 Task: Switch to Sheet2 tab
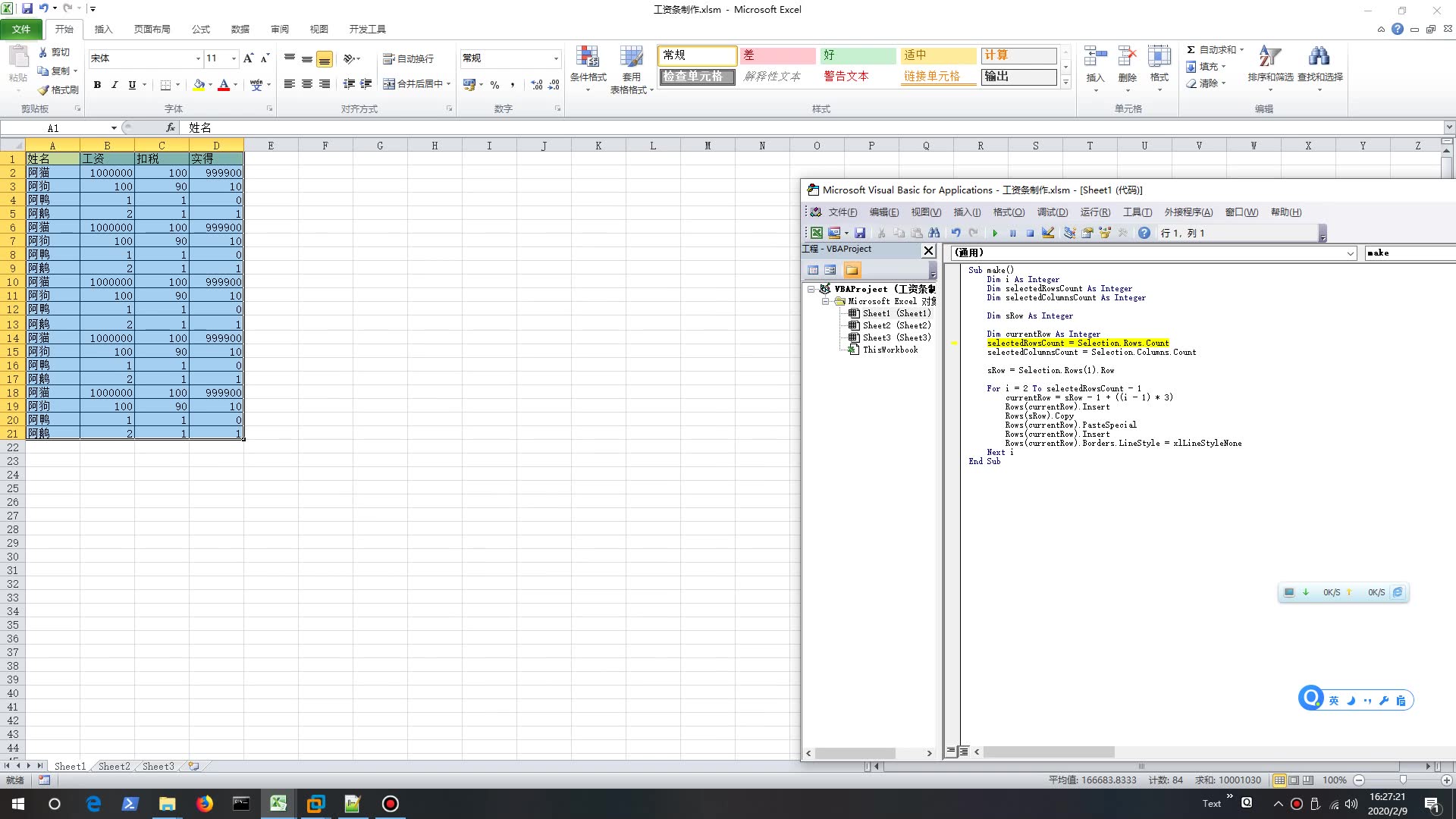pyautogui.click(x=112, y=766)
